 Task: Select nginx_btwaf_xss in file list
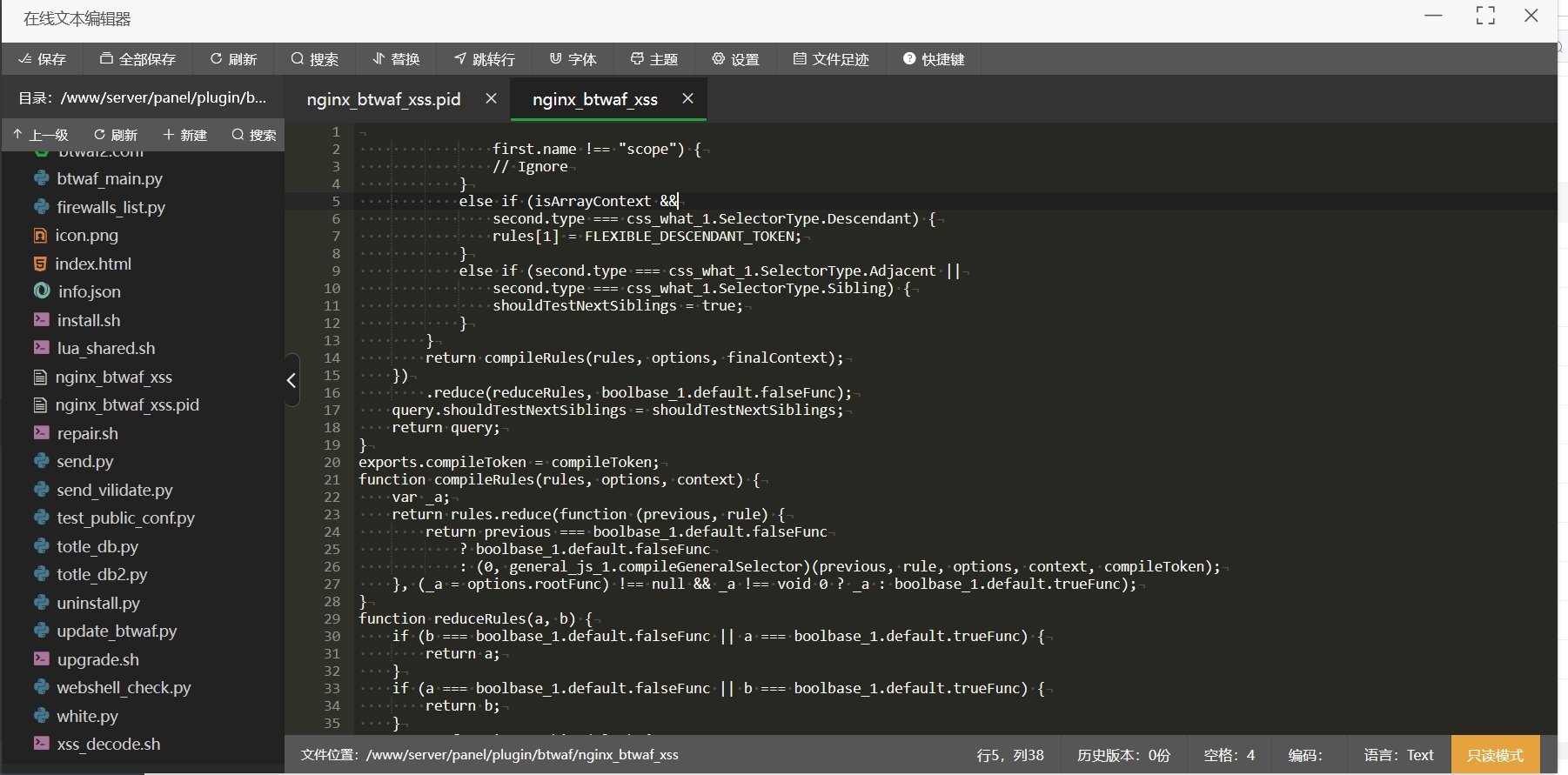(113, 377)
